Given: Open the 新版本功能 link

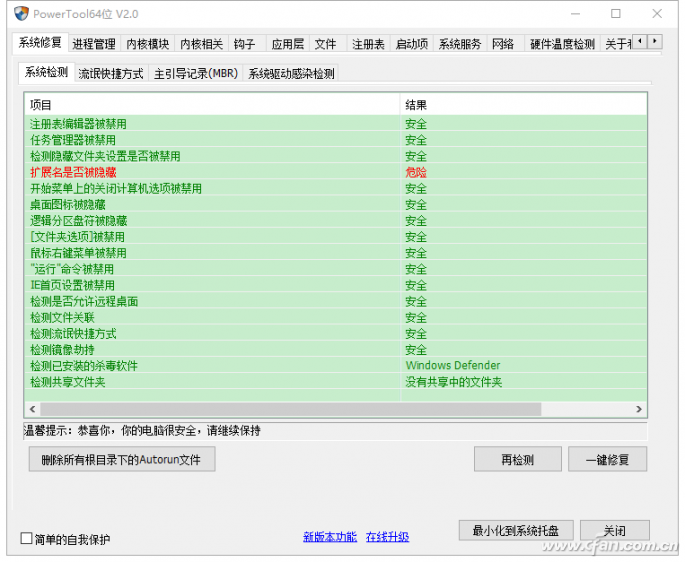Looking at the screenshot, I should (x=329, y=537).
